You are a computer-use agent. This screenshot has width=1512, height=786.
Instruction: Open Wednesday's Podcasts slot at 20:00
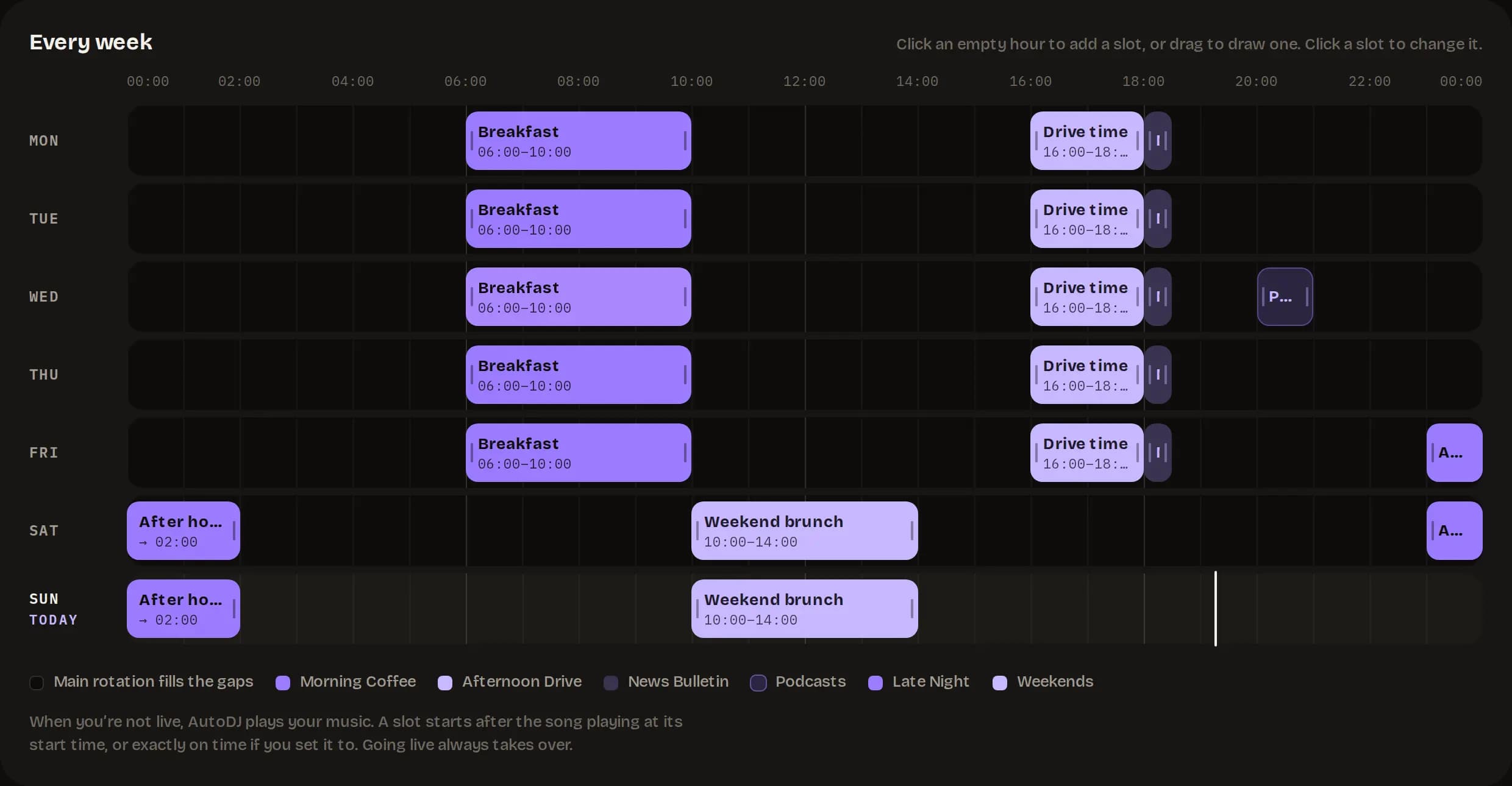pos(1285,297)
